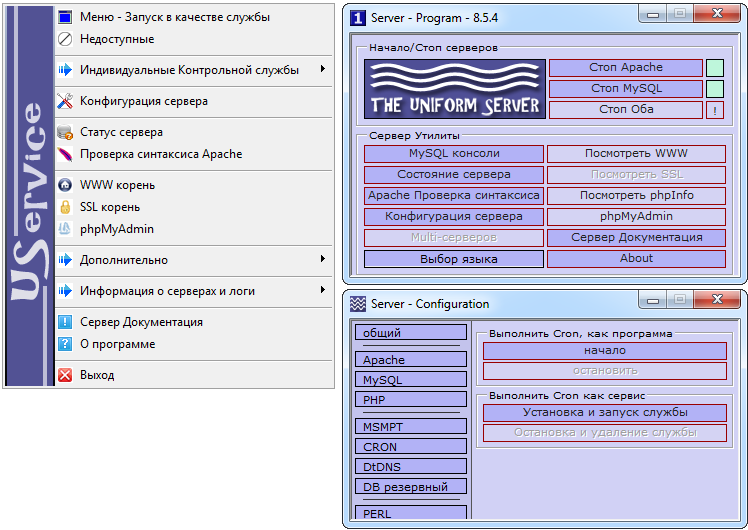Screen dimensions: 748x530
Task: Open the CRON configuration tab
Action: 411,447
